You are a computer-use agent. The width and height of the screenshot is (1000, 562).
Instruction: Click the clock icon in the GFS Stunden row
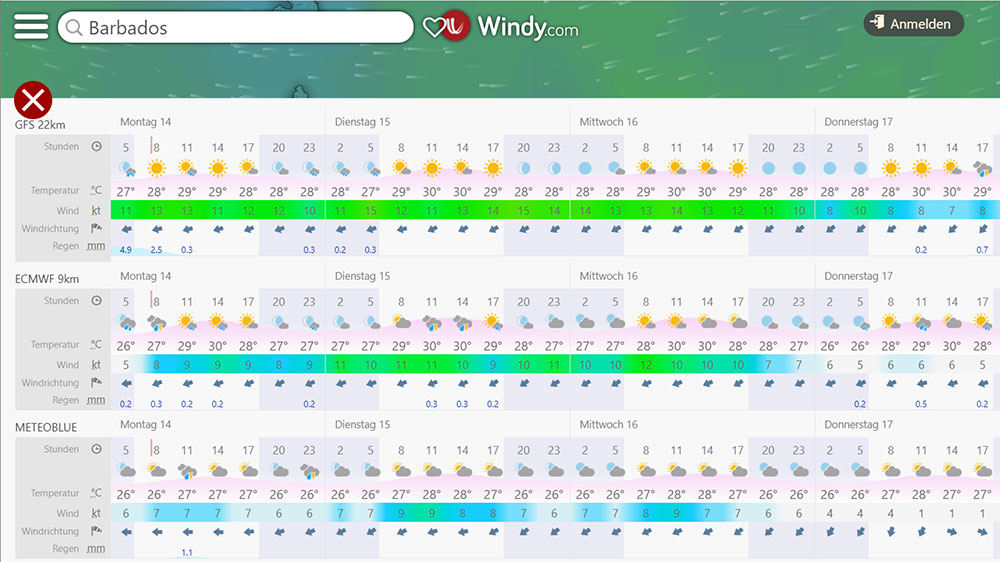coord(96,147)
